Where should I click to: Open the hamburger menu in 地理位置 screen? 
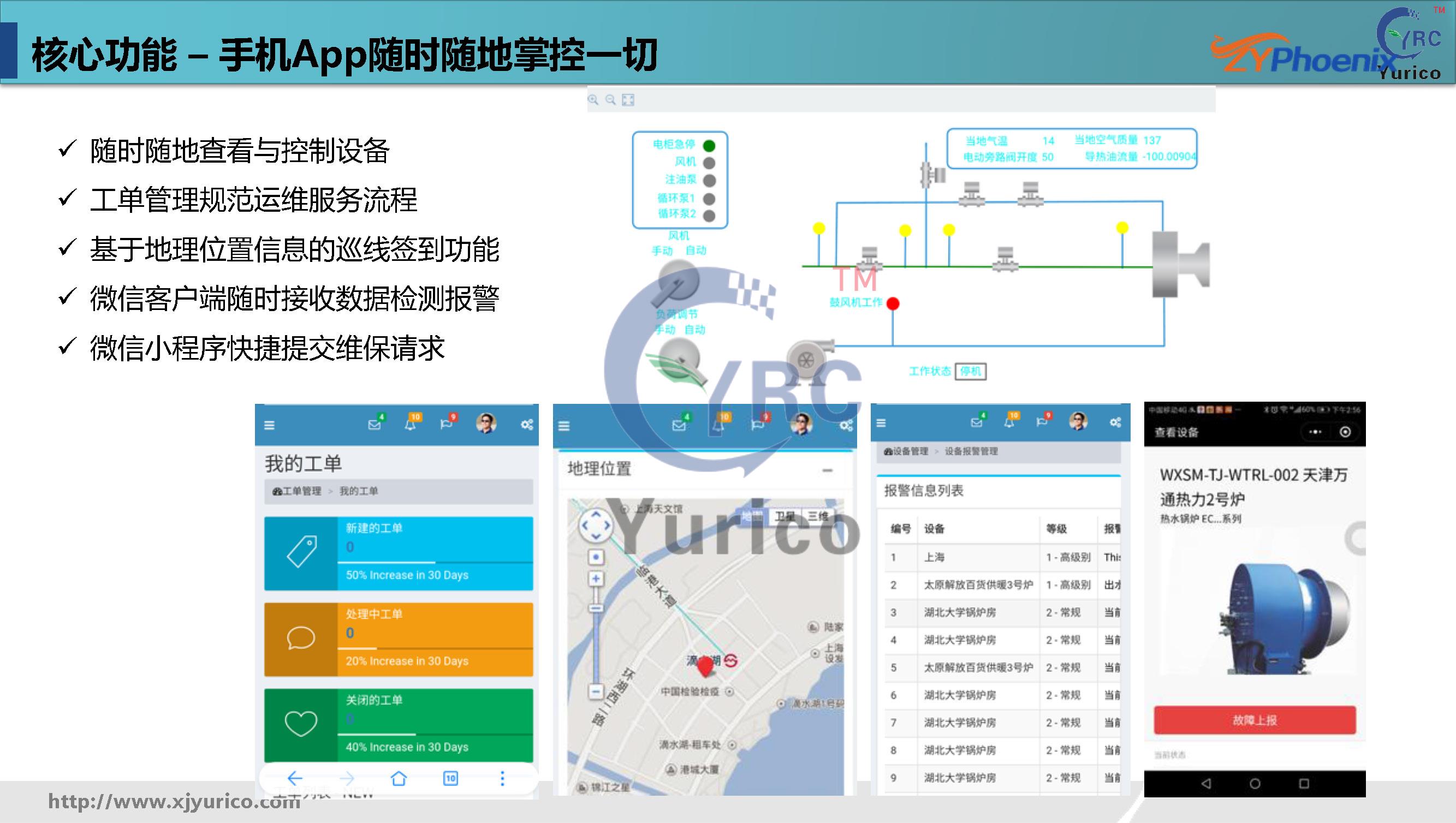(x=564, y=426)
